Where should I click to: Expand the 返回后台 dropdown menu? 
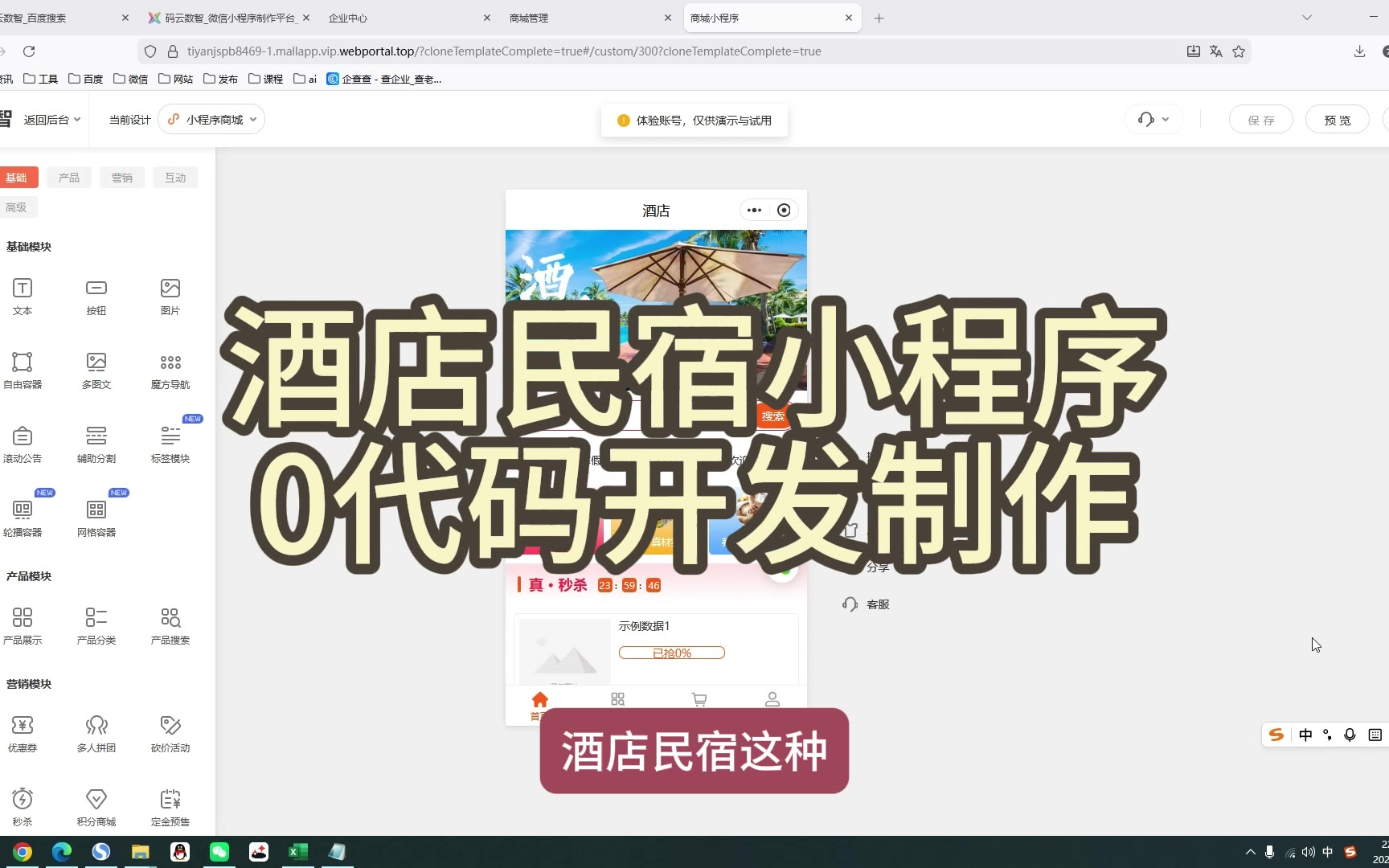point(51,120)
